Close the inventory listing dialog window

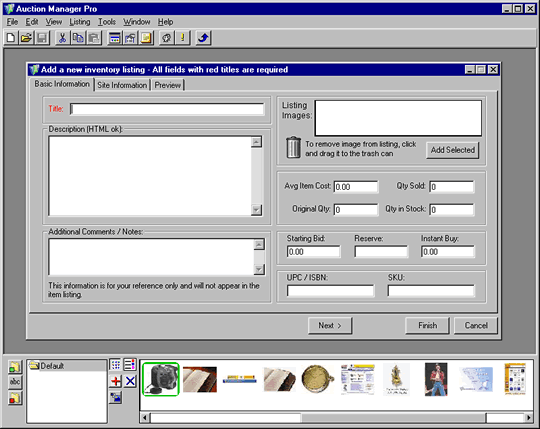494,70
